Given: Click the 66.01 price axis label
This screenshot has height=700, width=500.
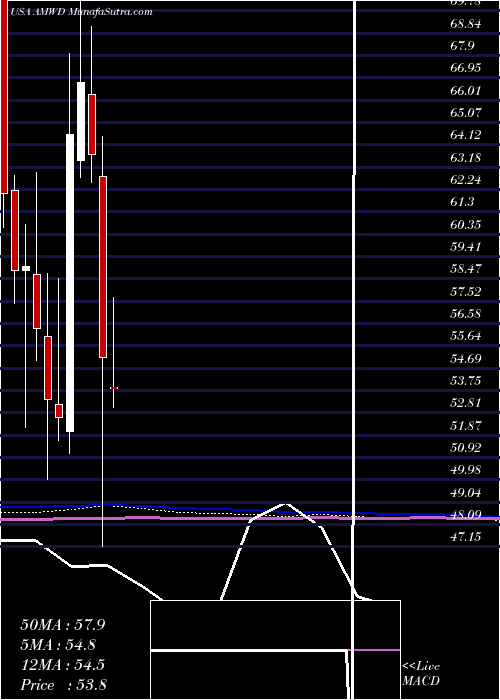Looking at the screenshot, I should (x=466, y=91).
